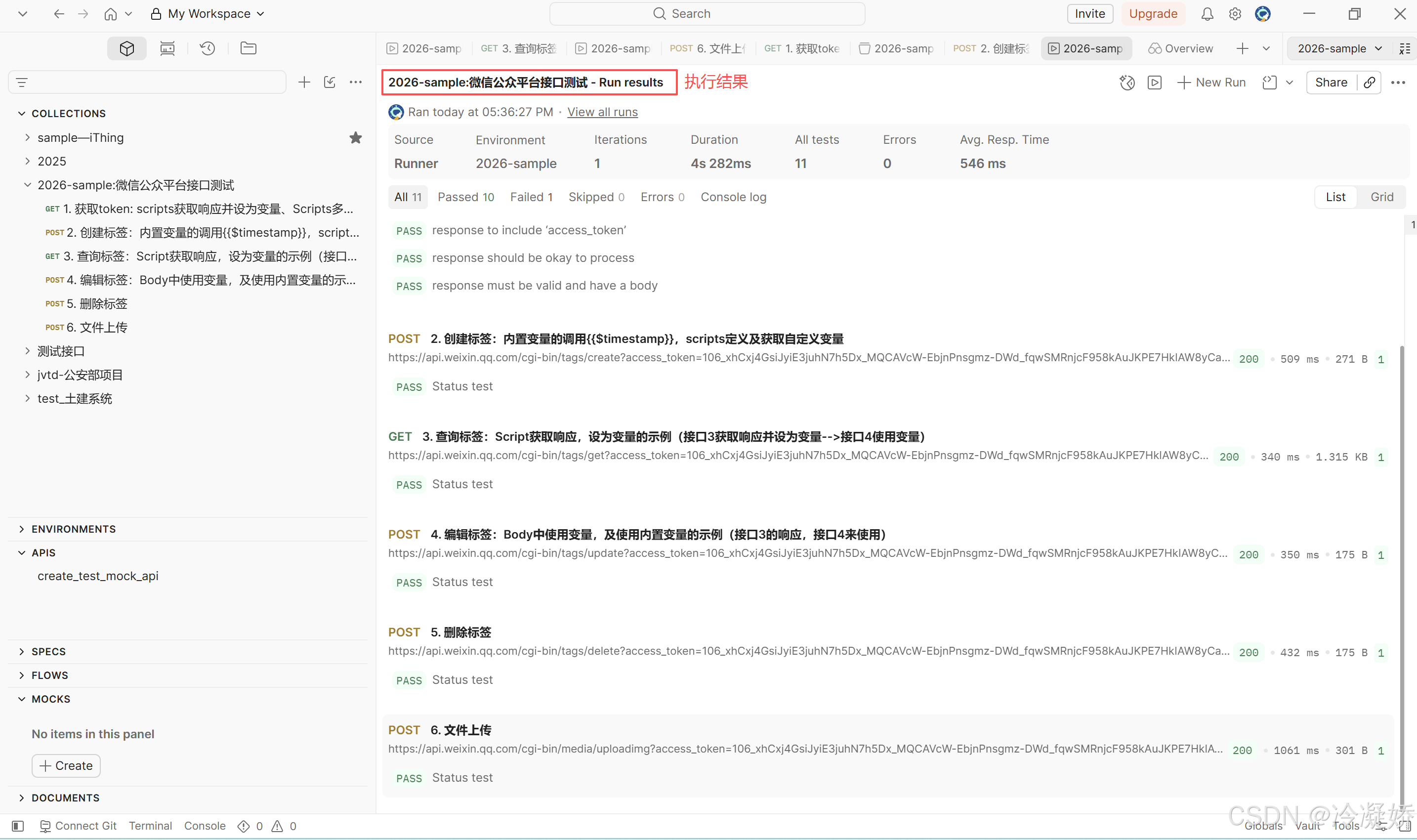Focus the top Search field
Screen dimensions: 1417x840
click(x=707, y=13)
